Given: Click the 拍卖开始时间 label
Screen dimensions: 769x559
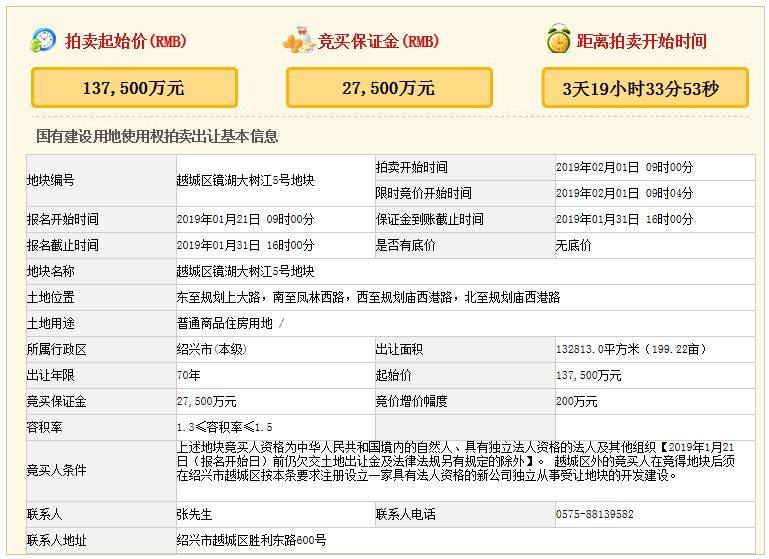Looking at the screenshot, I should (x=411, y=167).
